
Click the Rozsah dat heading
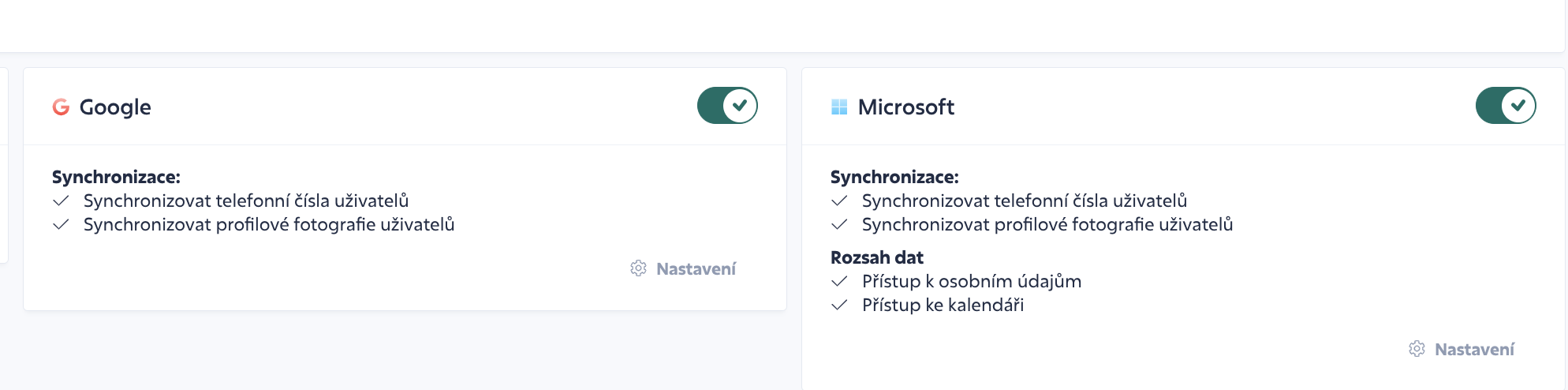877,257
